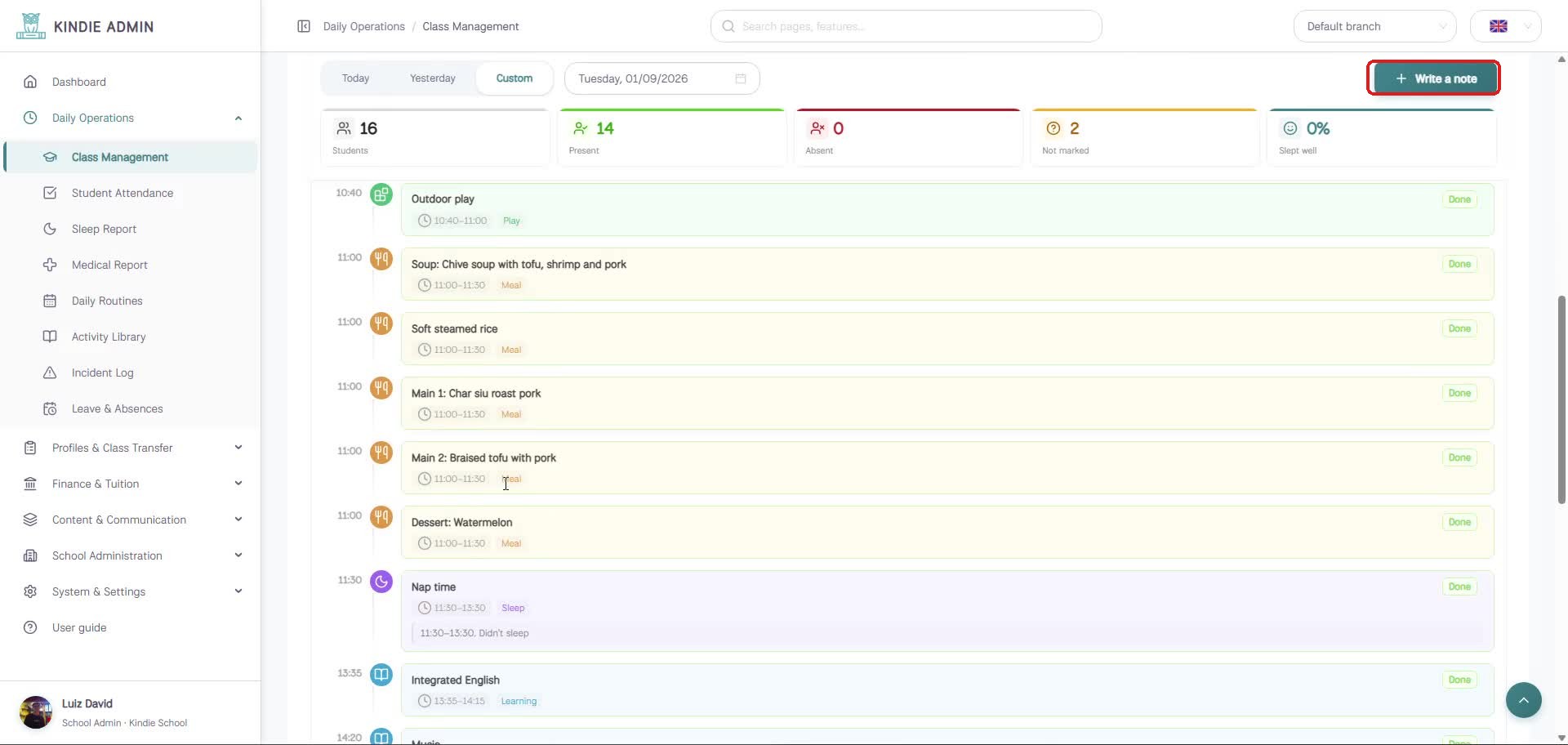The width and height of the screenshot is (1568, 745).
Task: Switch to the Today tab
Action: 355,78
